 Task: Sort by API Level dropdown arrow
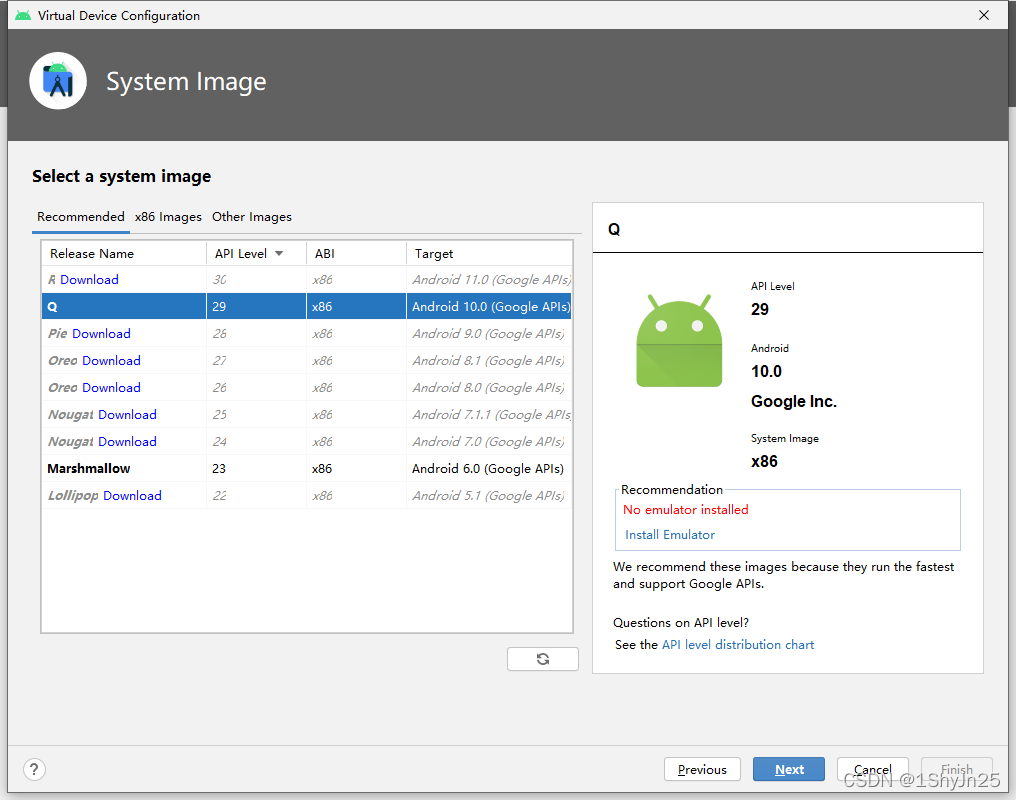[279, 253]
